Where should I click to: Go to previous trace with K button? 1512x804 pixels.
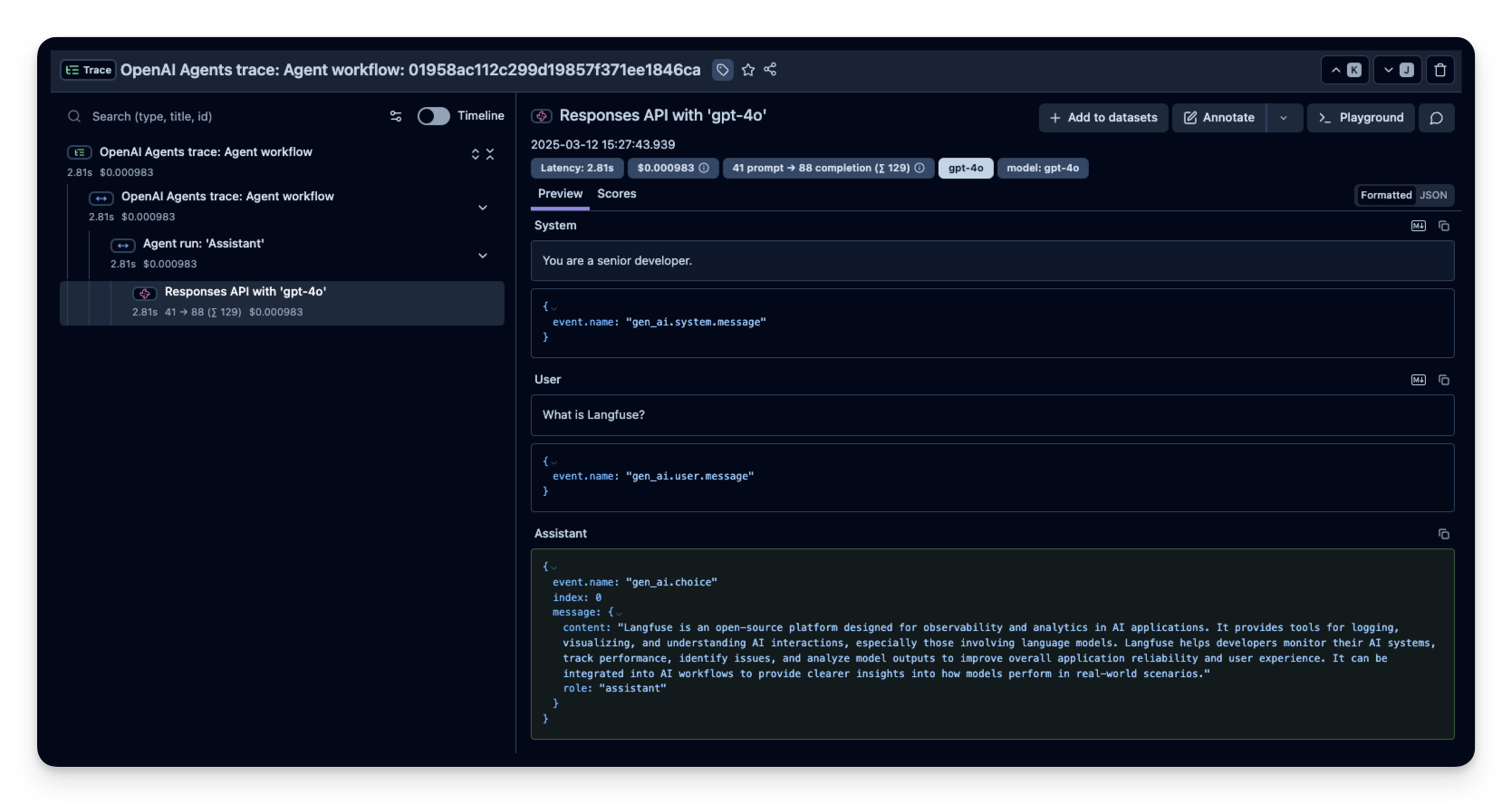point(1345,70)
